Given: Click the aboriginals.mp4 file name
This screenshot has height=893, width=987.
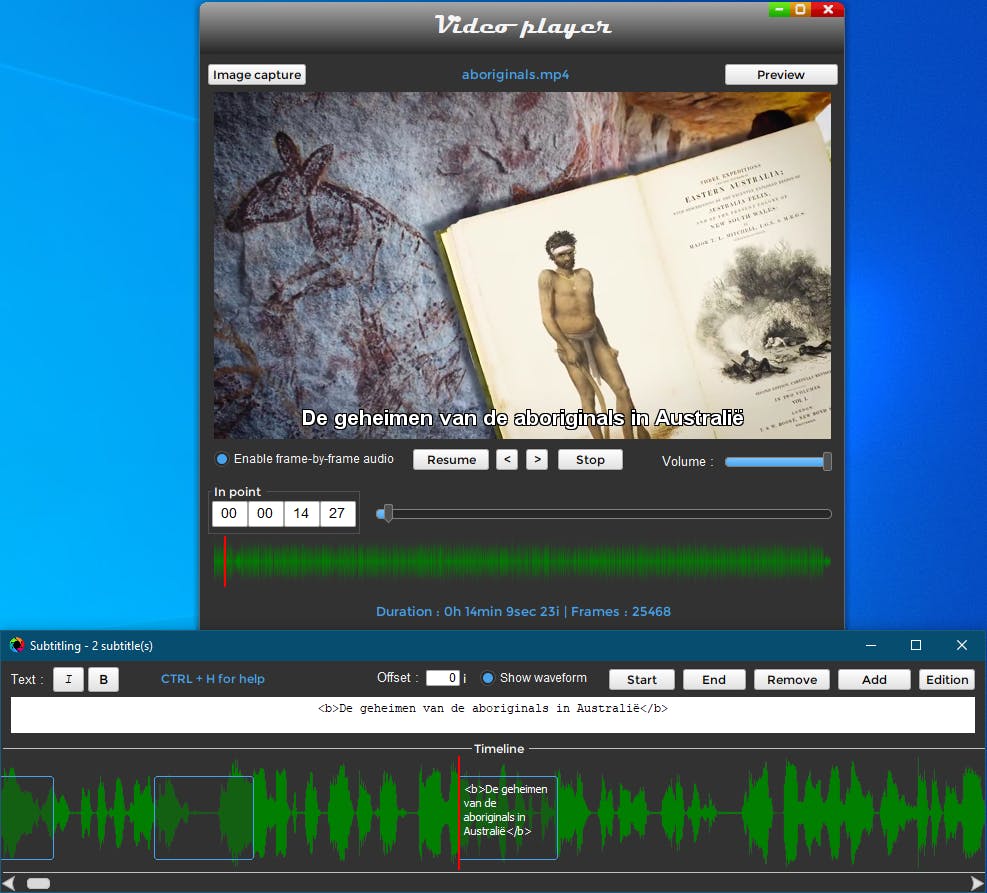Looking at the screenshot, I should [516, 74].
